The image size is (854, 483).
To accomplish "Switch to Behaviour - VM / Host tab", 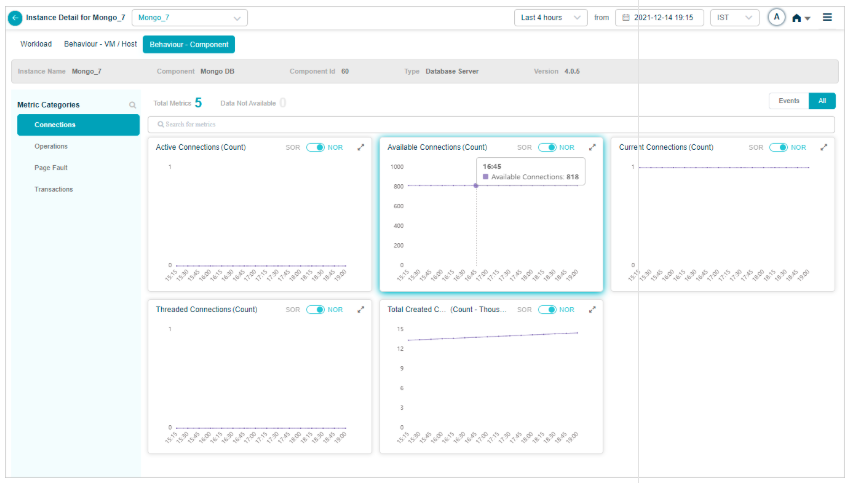I will (101, 44).
